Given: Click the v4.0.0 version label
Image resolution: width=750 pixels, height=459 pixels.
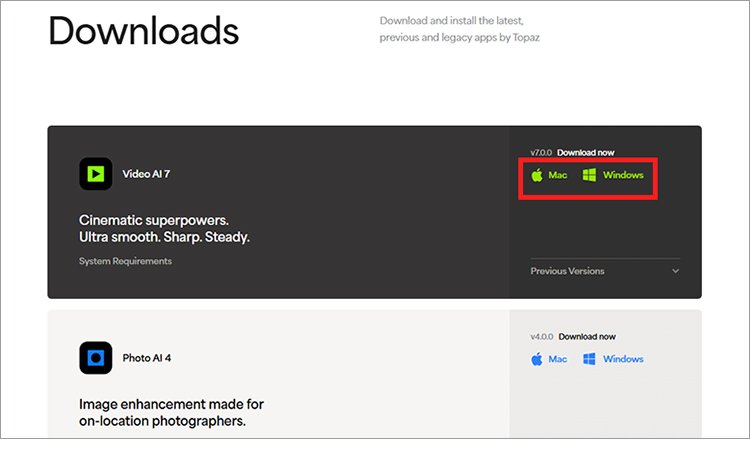Looking at the screenshot, I should click(x=541, y=337).
